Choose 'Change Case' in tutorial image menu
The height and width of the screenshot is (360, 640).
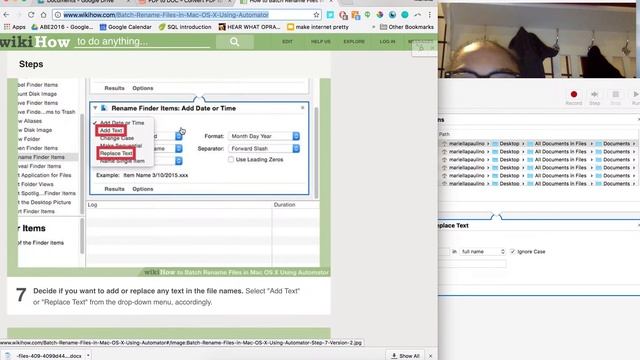click(x=117, y=138)
